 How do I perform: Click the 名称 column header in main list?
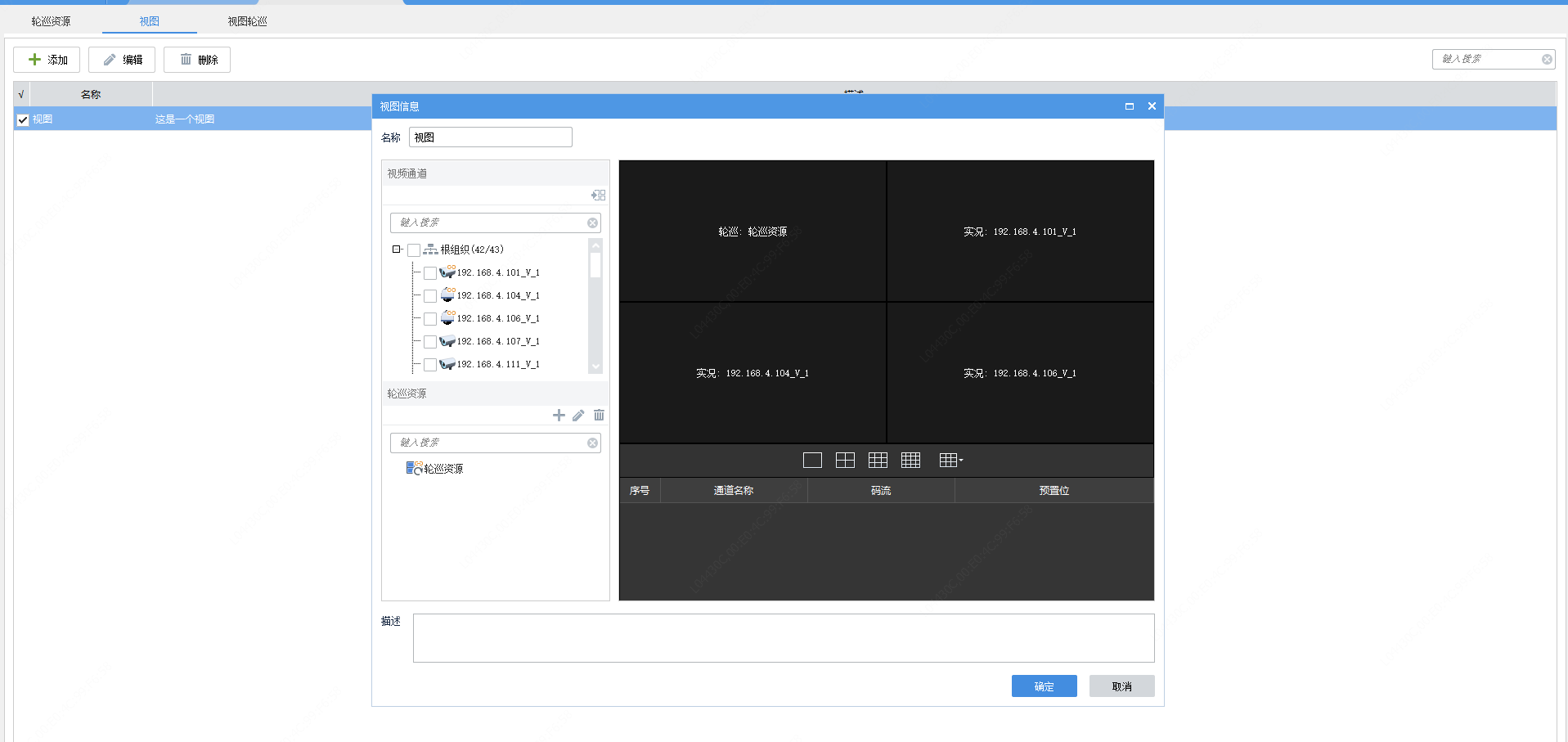(91, 94)
